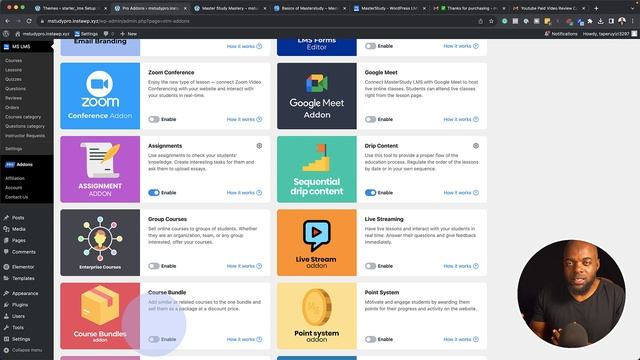Open How it works for Assignments

point(244,193)
